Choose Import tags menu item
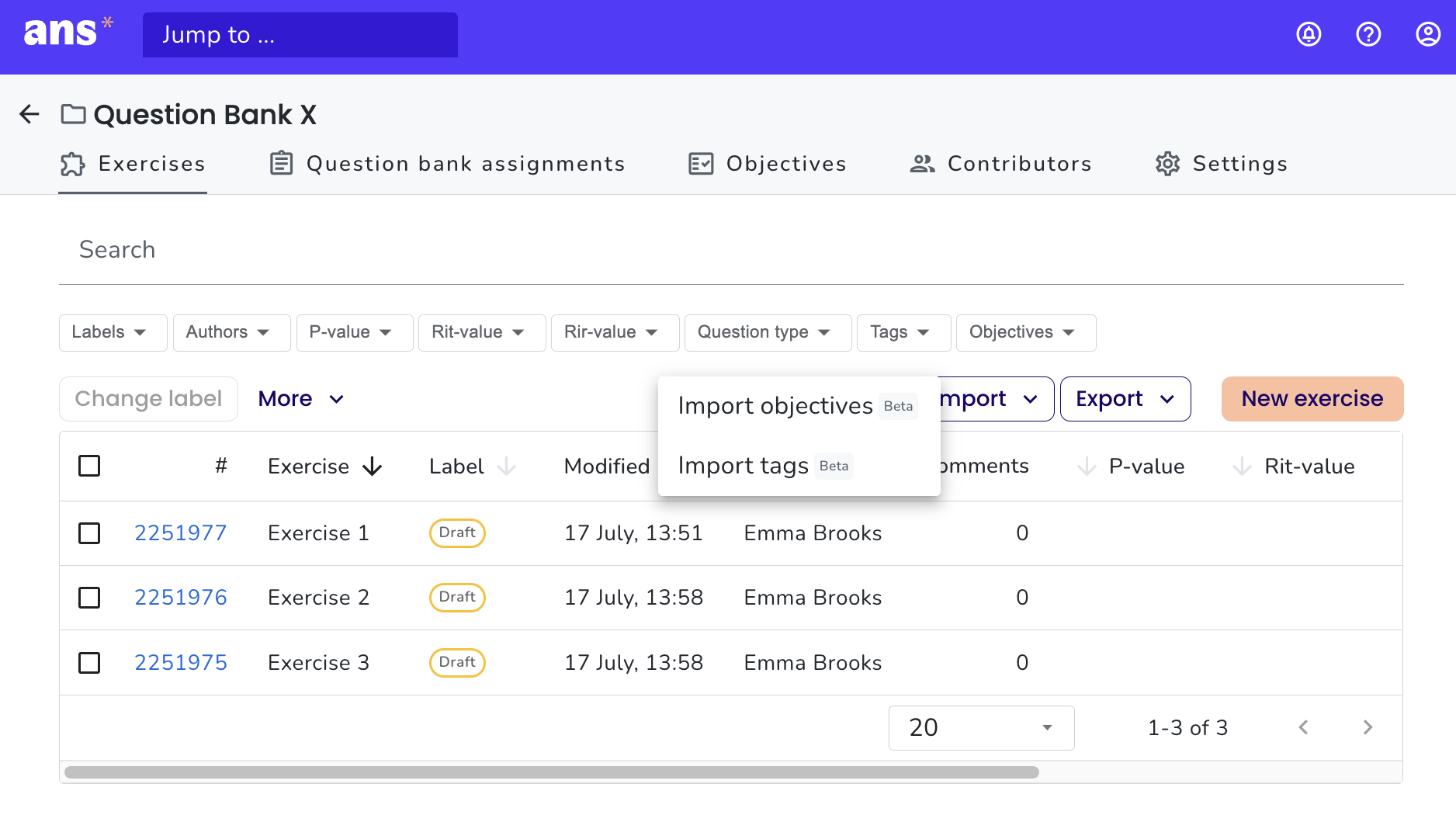The image size is (1456, 829). (799, 466)
